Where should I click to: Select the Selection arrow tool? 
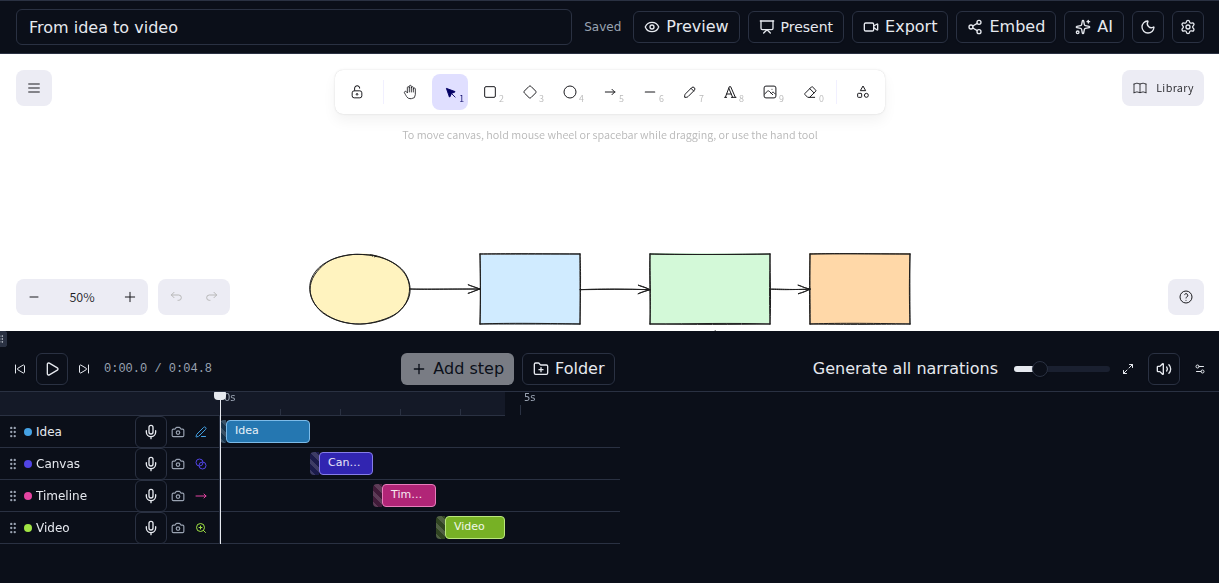click(x=450, y=92)
